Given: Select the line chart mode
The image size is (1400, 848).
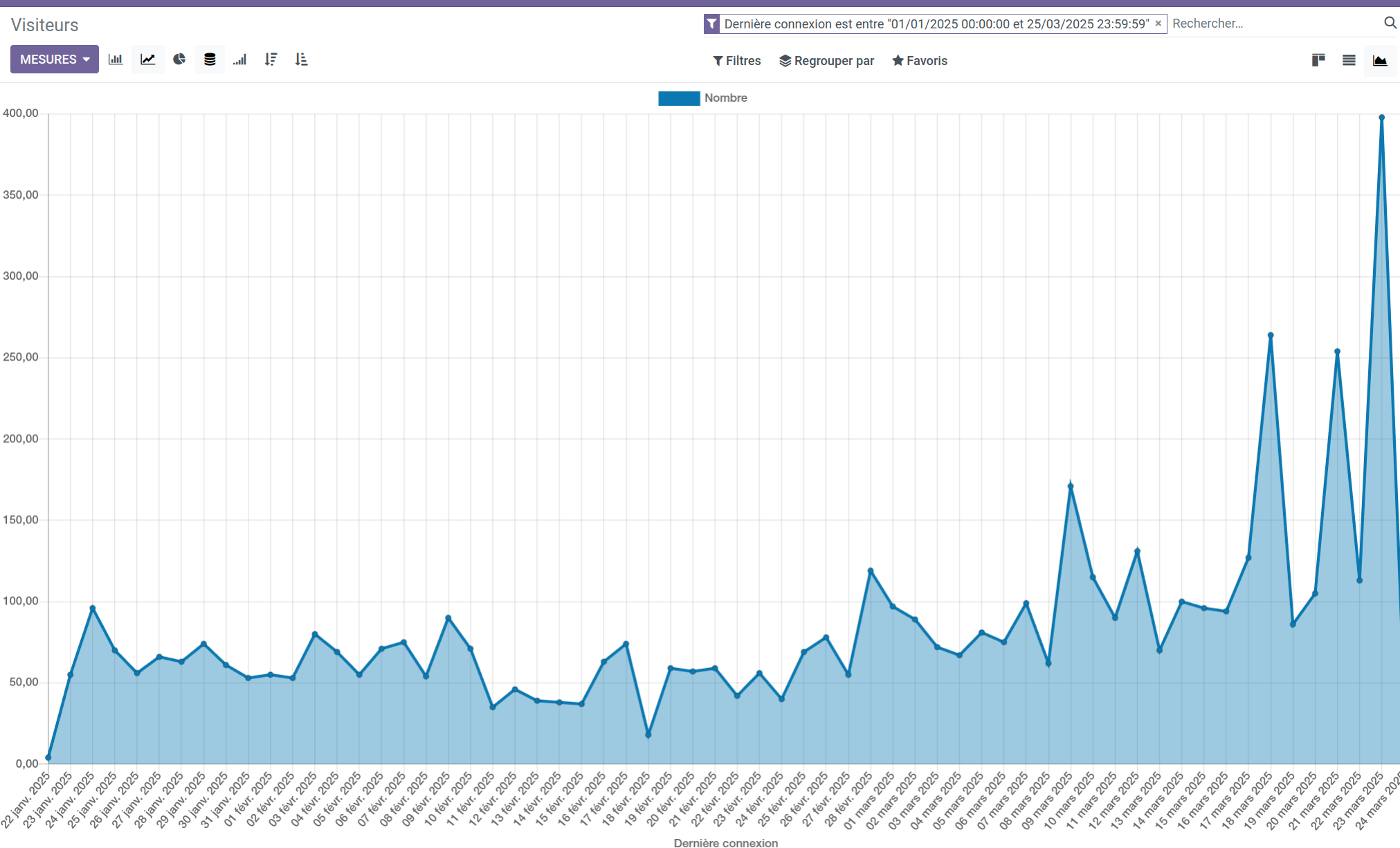Looking at the screenshot, I should 147,60.
